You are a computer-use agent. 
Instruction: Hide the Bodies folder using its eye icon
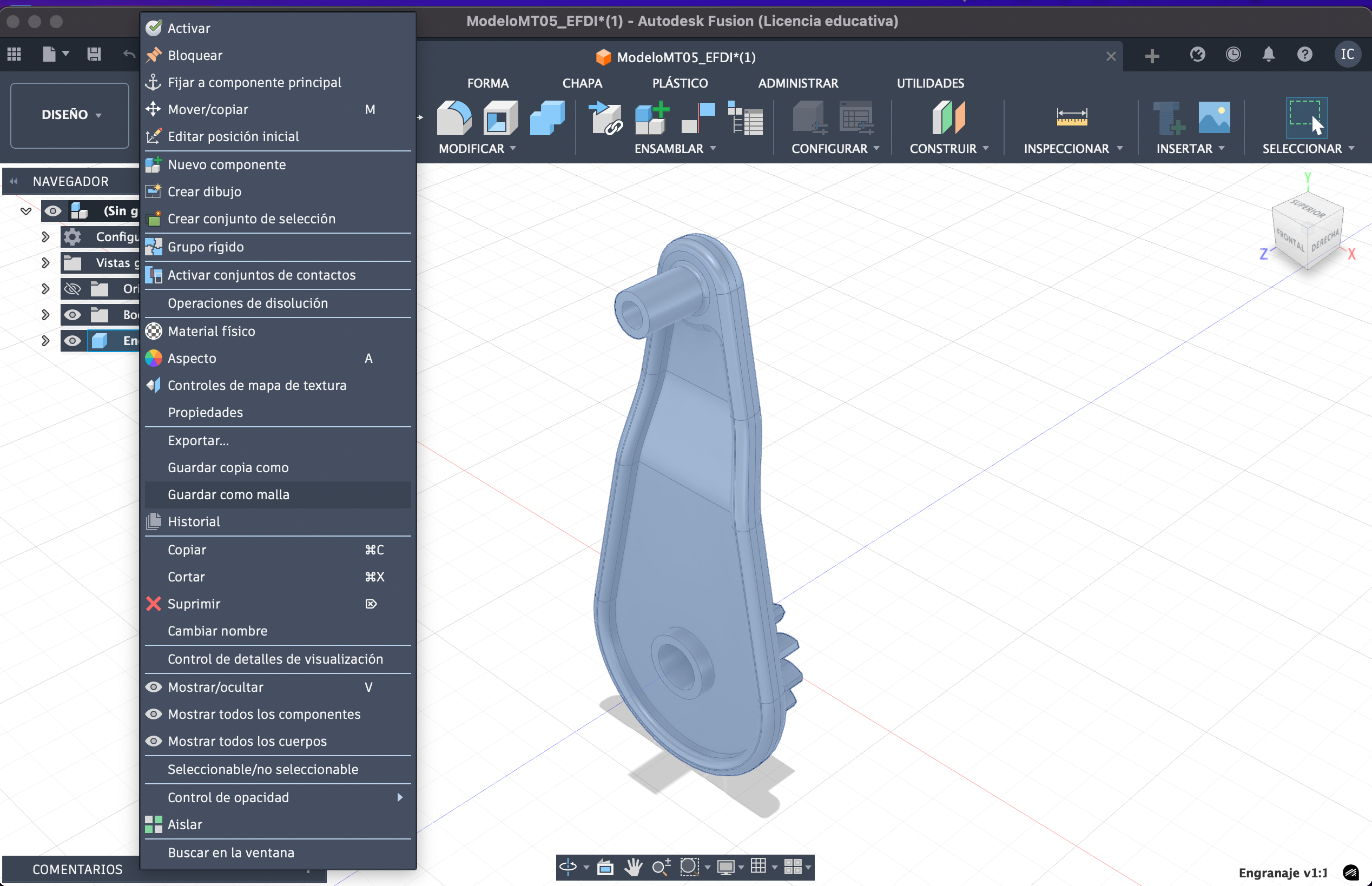click(x=72, y=315)
